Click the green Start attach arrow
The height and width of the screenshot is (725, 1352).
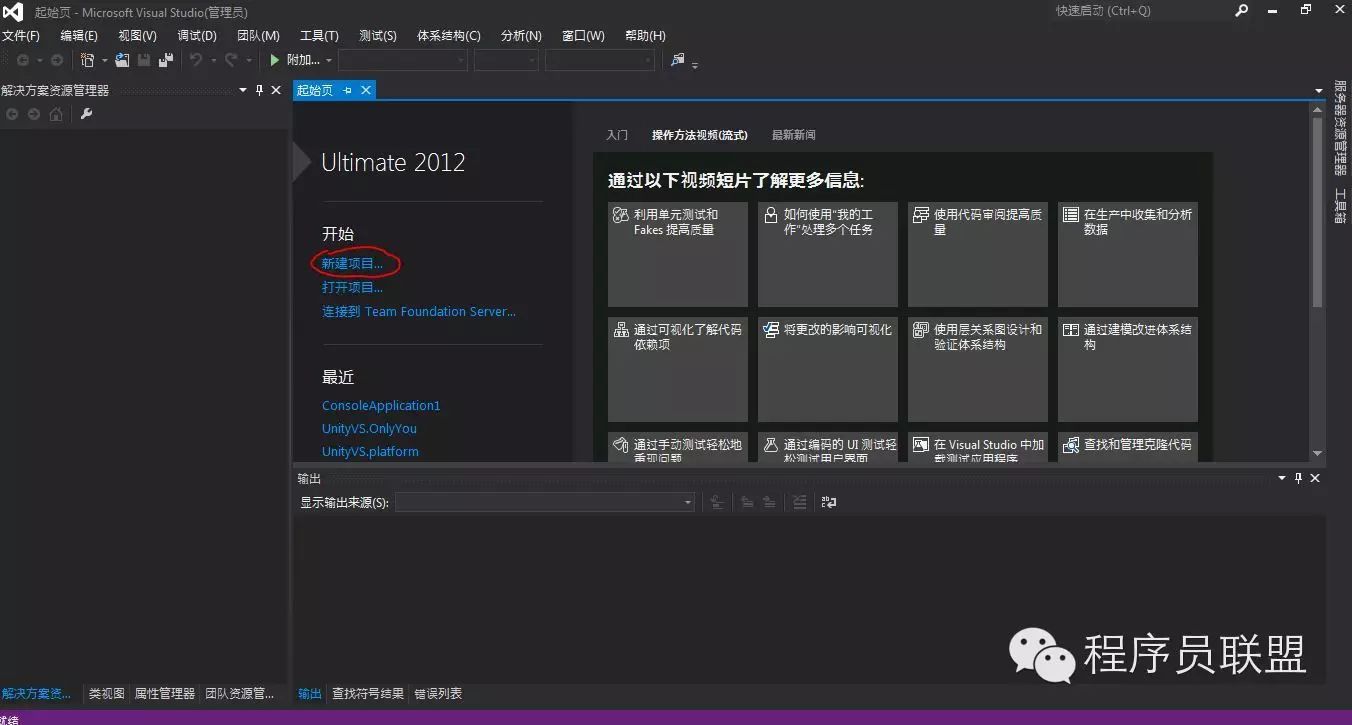coord(275,60)
